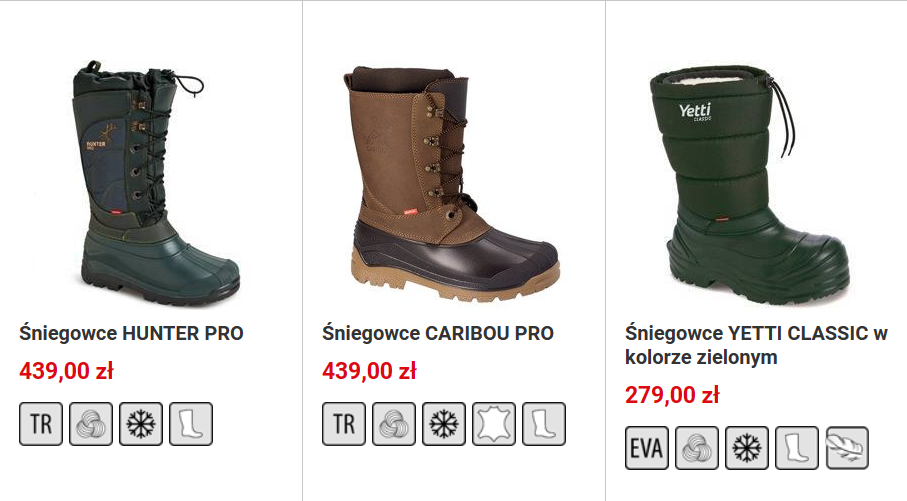Screen dimensions: 907x501
Task: Click the leather hide icon under CARIBOU PRO
Action: [493, 424]
